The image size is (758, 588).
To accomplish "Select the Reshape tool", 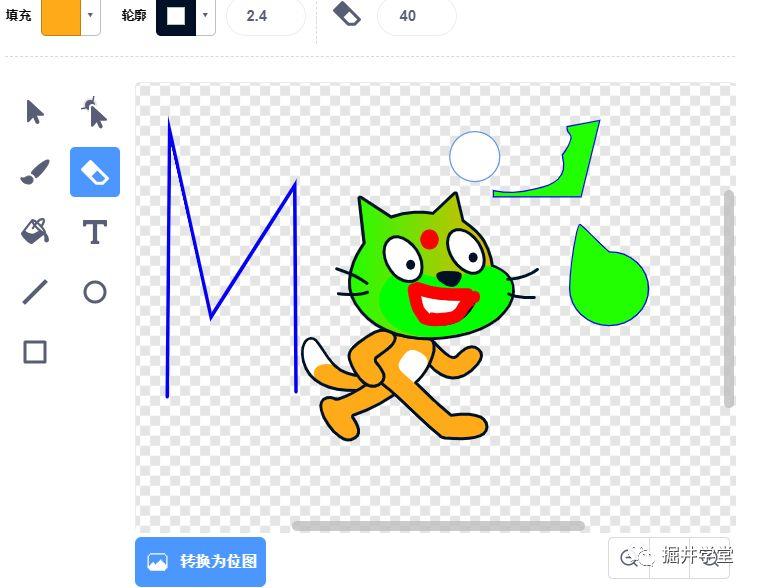I will tap(94, 112).
